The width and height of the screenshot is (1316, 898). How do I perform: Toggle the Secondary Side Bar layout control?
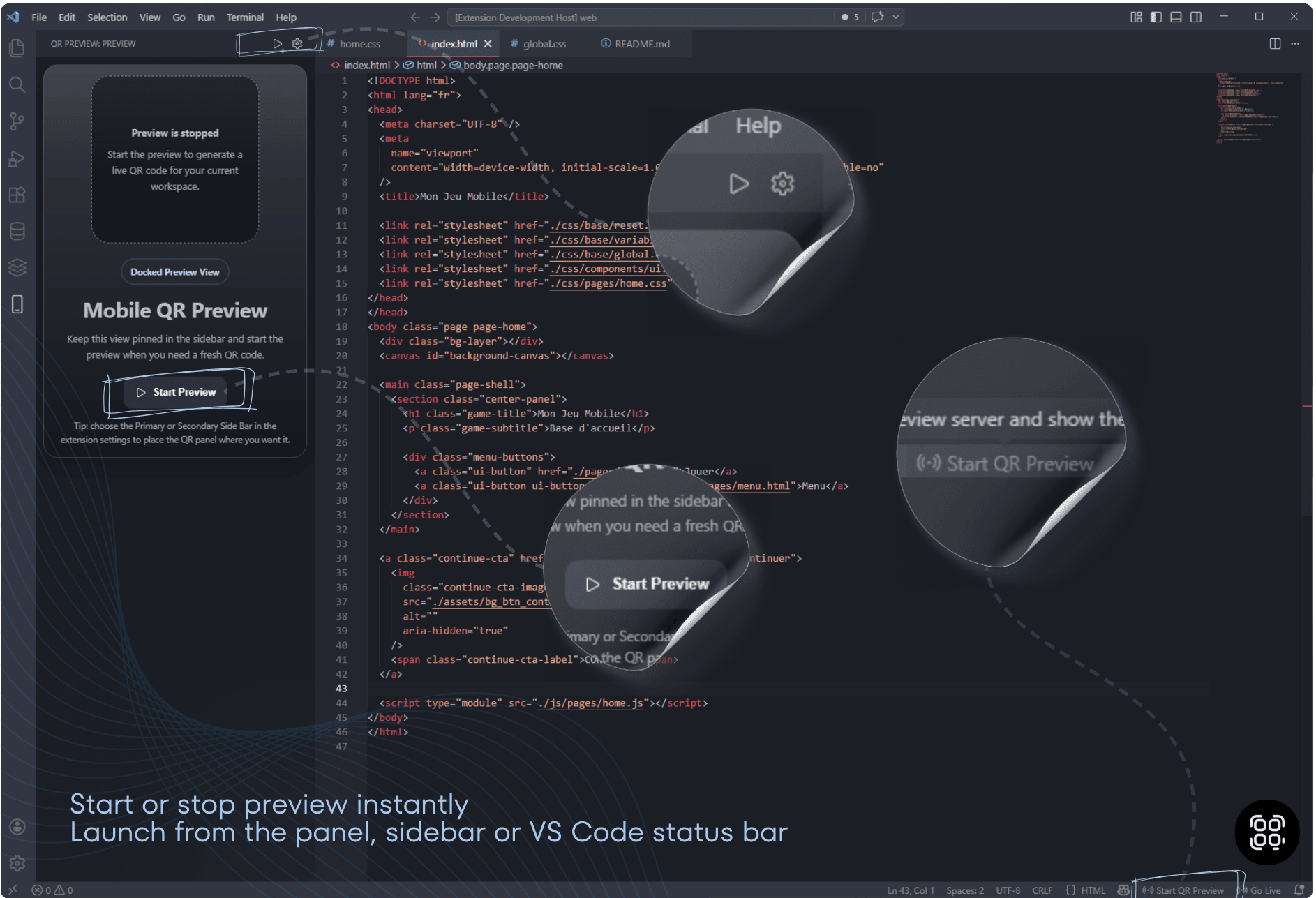(1196, 16)
